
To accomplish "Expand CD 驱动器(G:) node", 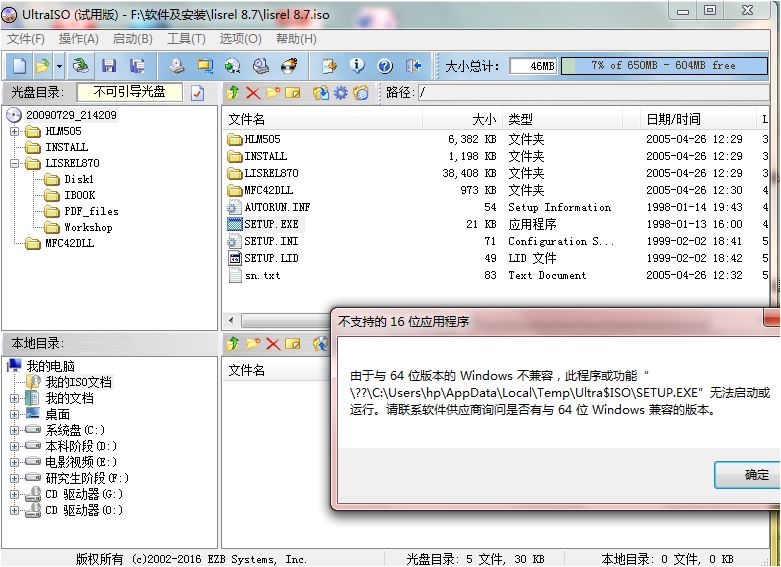I will coord(14,495).
